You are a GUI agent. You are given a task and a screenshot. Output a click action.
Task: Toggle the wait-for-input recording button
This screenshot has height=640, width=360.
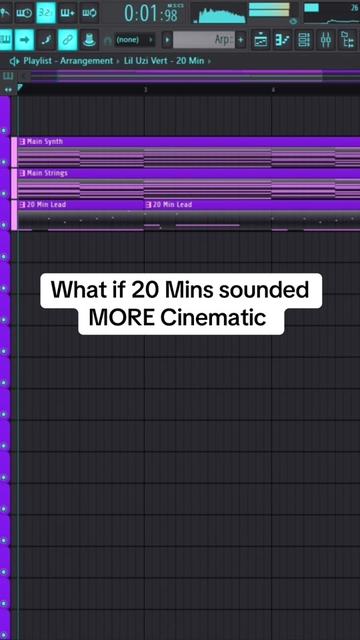tap(24, 13)
